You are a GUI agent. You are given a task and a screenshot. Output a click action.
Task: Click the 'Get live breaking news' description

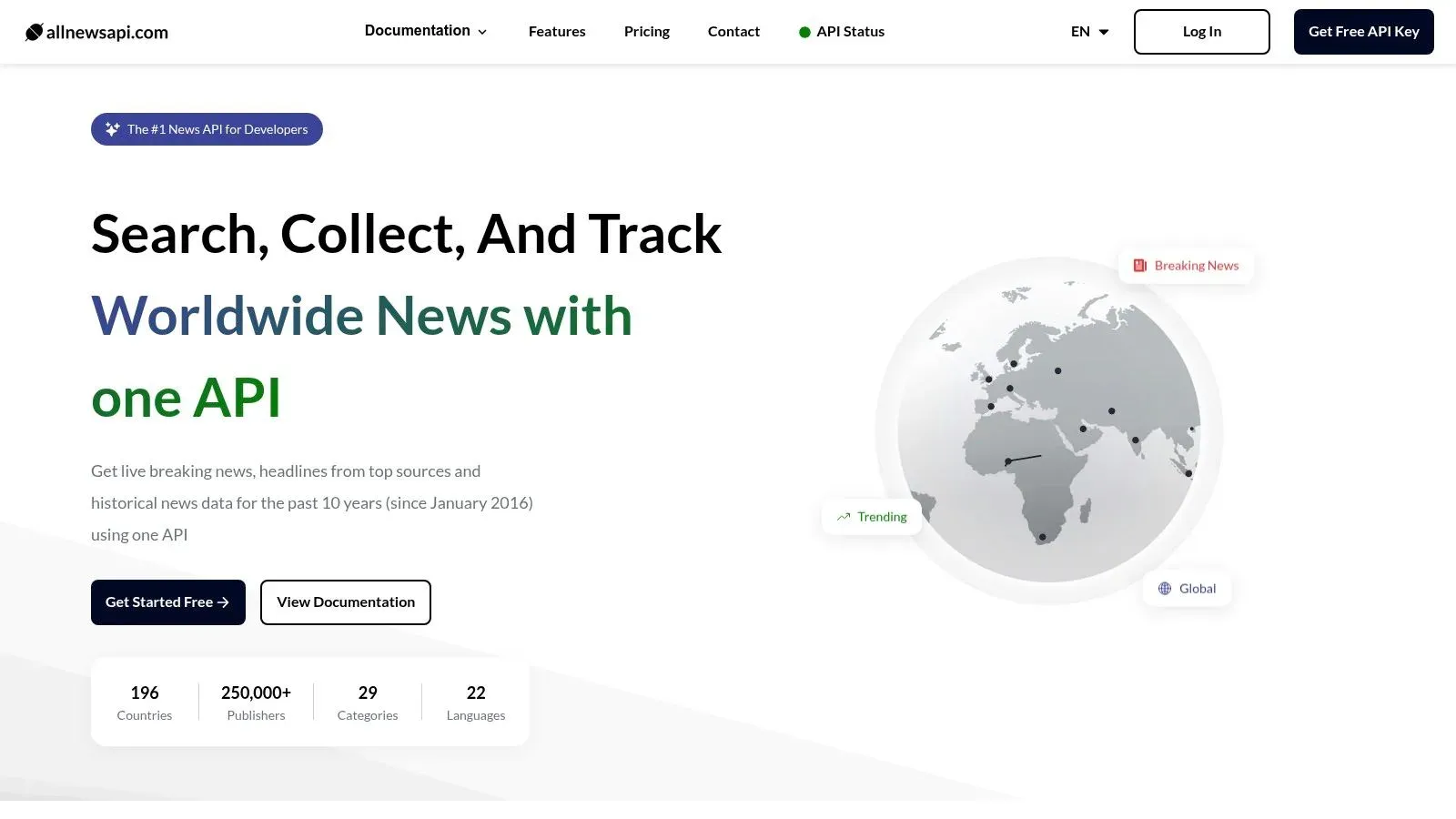pos(312,503)
